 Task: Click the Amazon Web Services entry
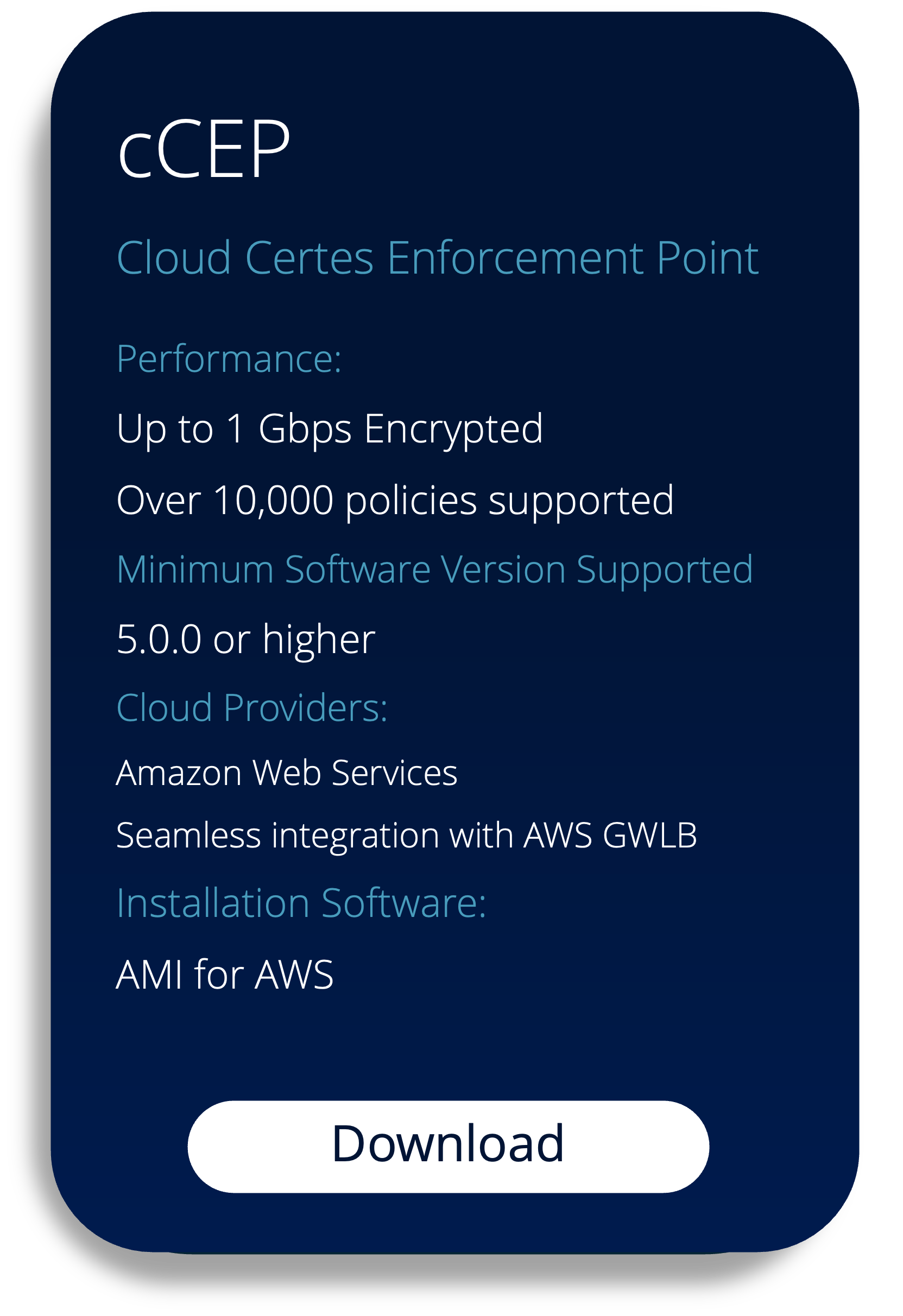287,774
